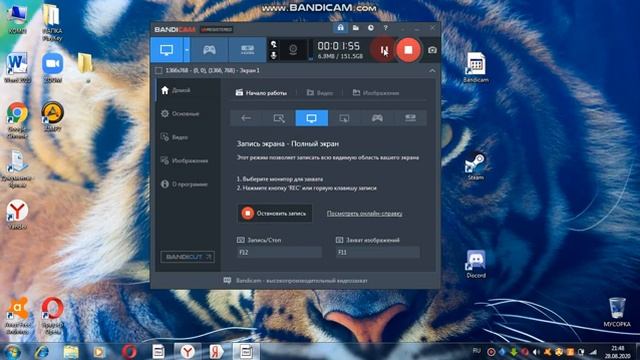Open the help question mark icon
Image resolution: width=640 pixels, height=360 pixels.
pos(385,28)
